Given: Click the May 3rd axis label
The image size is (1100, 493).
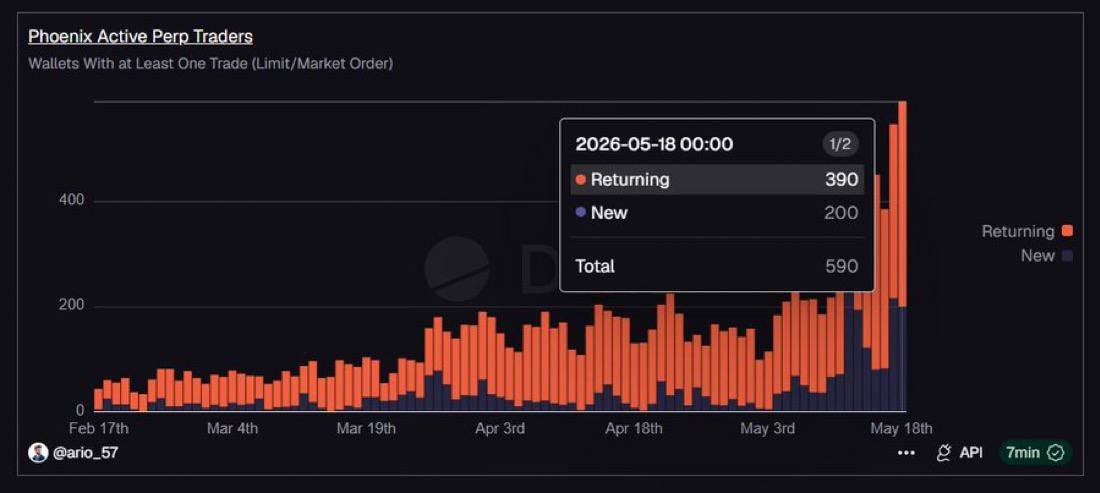Looking at the screenshot, I should point(767,428).
